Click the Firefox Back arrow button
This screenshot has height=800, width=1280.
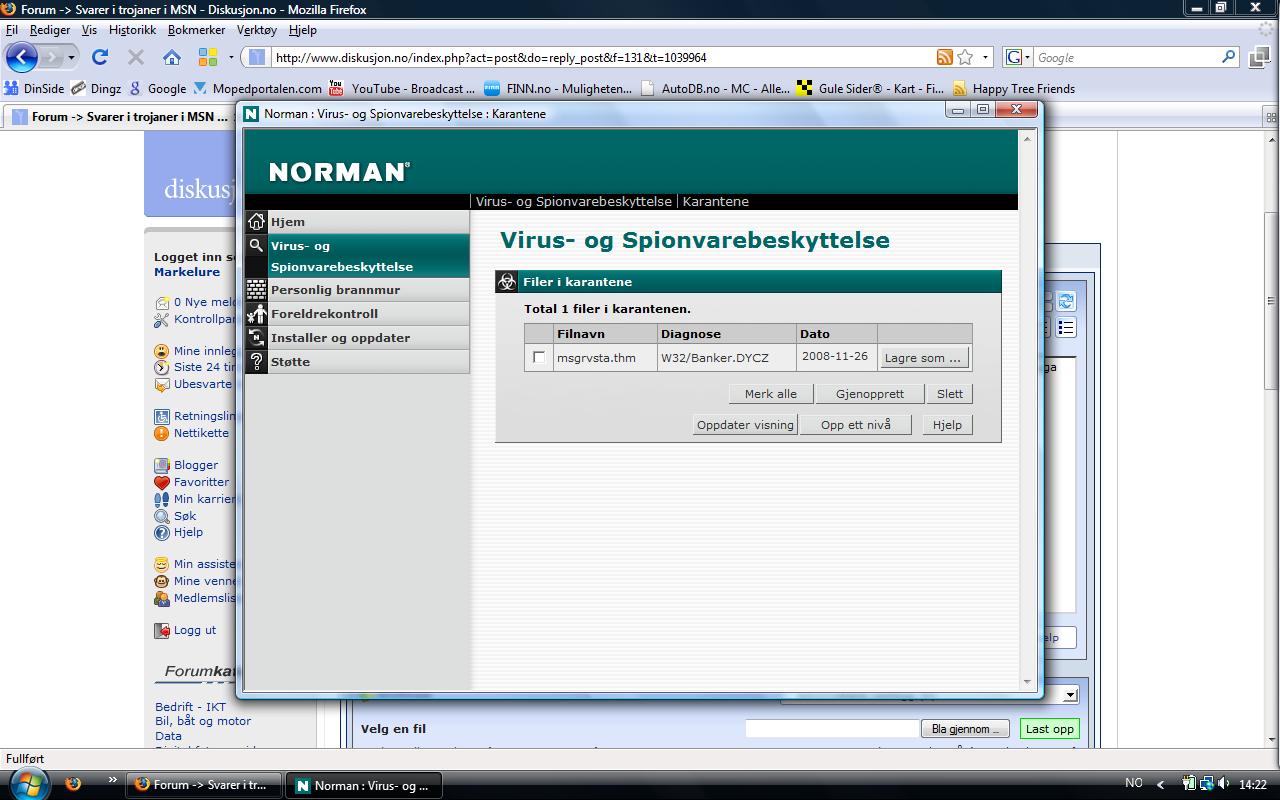[21, 57]
